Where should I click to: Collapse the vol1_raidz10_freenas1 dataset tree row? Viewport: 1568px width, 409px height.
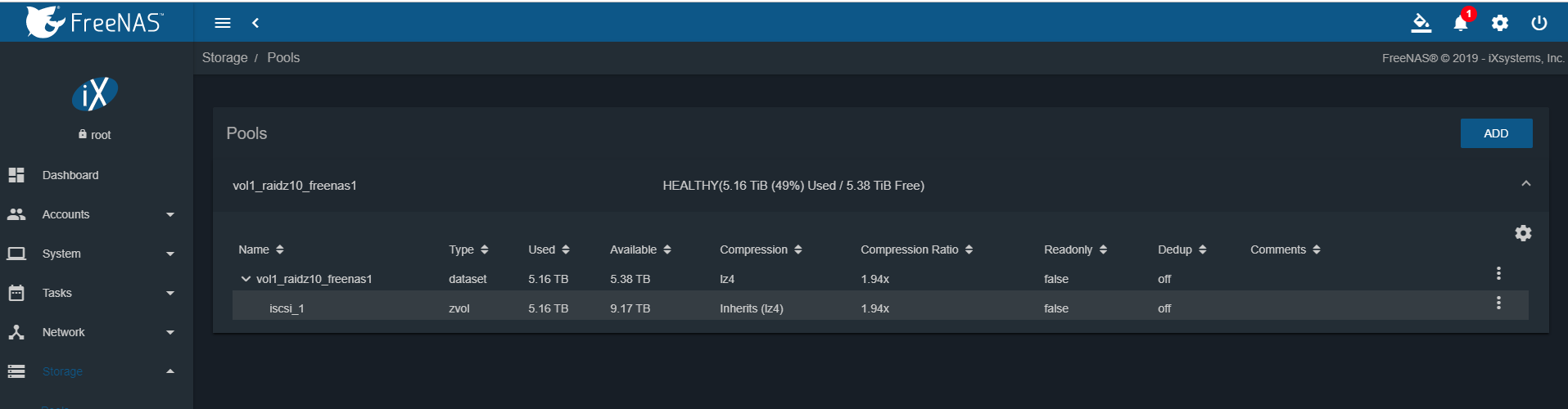coord(246,279)
